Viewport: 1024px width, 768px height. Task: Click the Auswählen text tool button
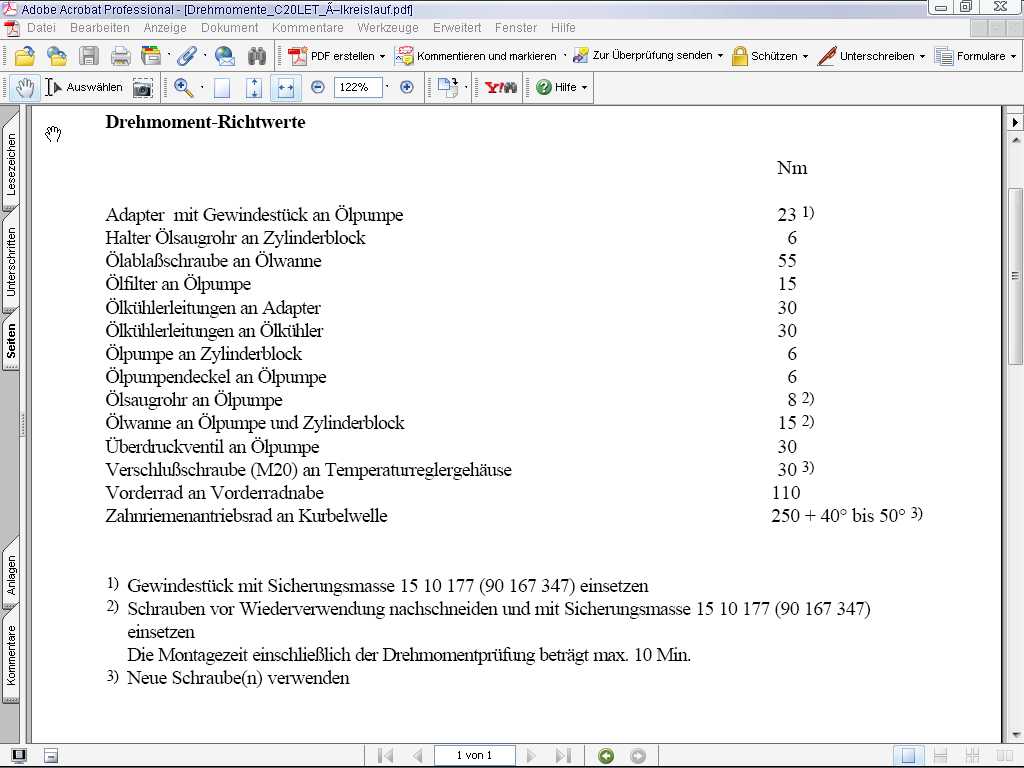click(84, 88)
